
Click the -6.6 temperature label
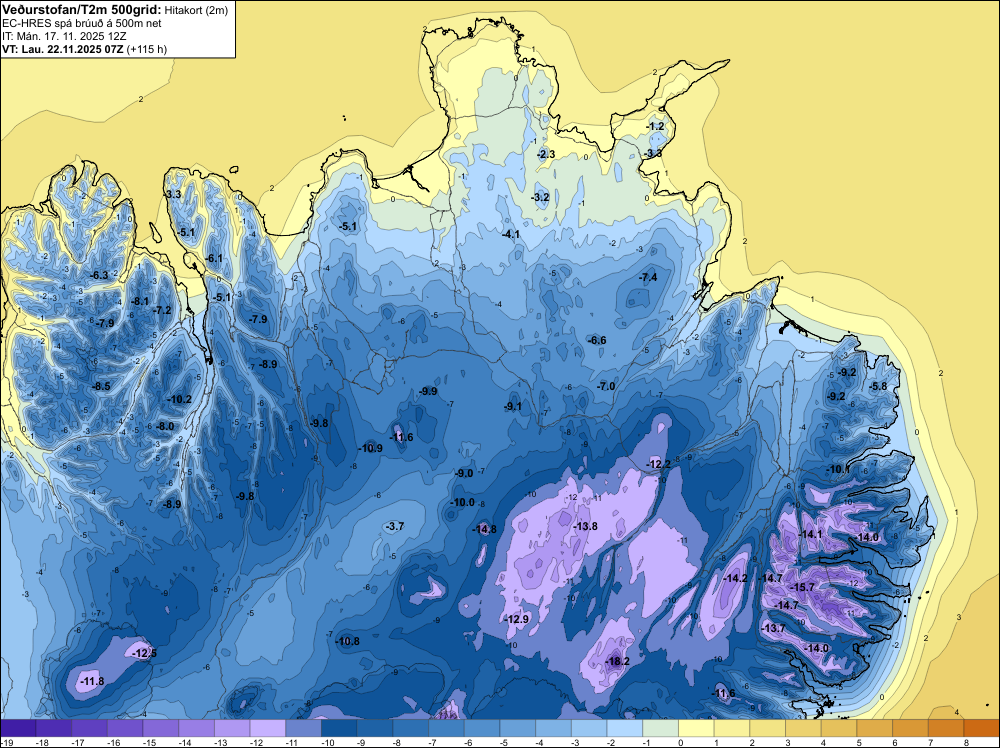[x=597, y=340]
